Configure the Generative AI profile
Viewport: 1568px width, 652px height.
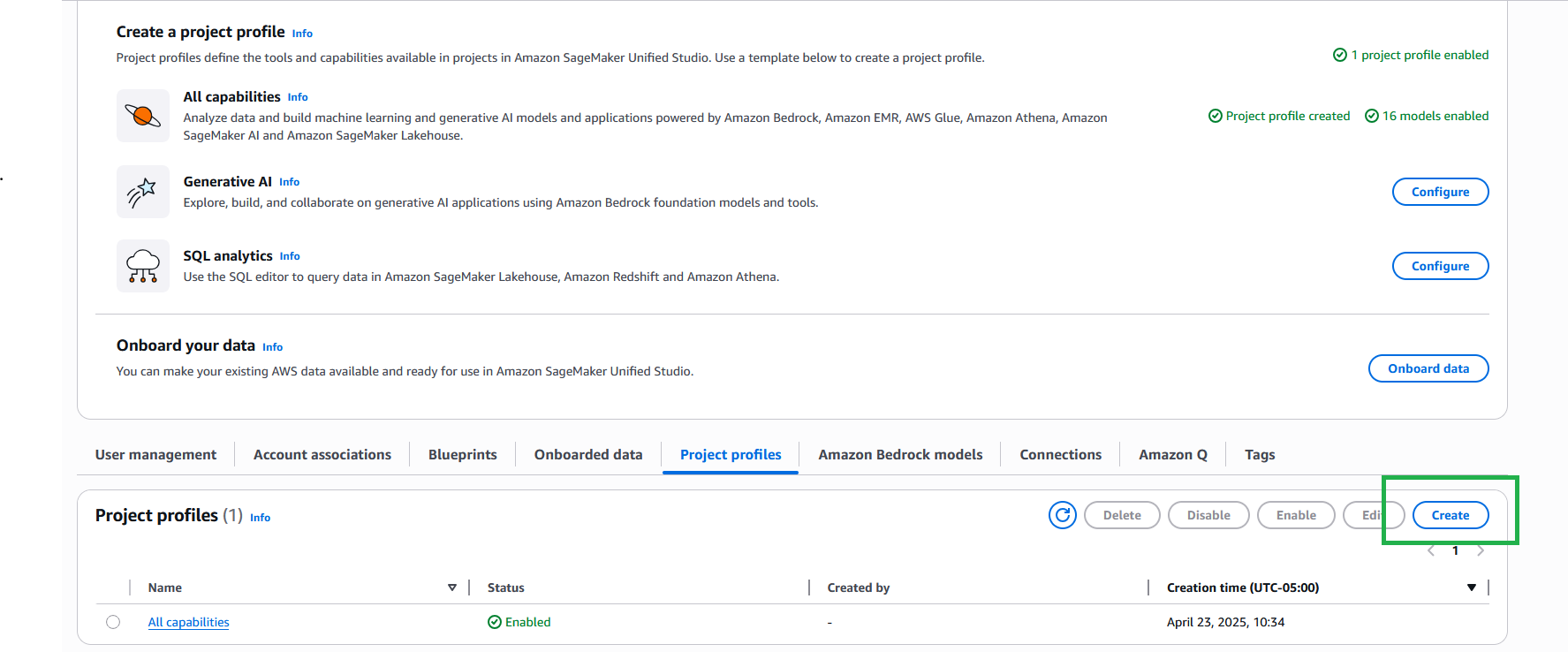pos(1441,192)
